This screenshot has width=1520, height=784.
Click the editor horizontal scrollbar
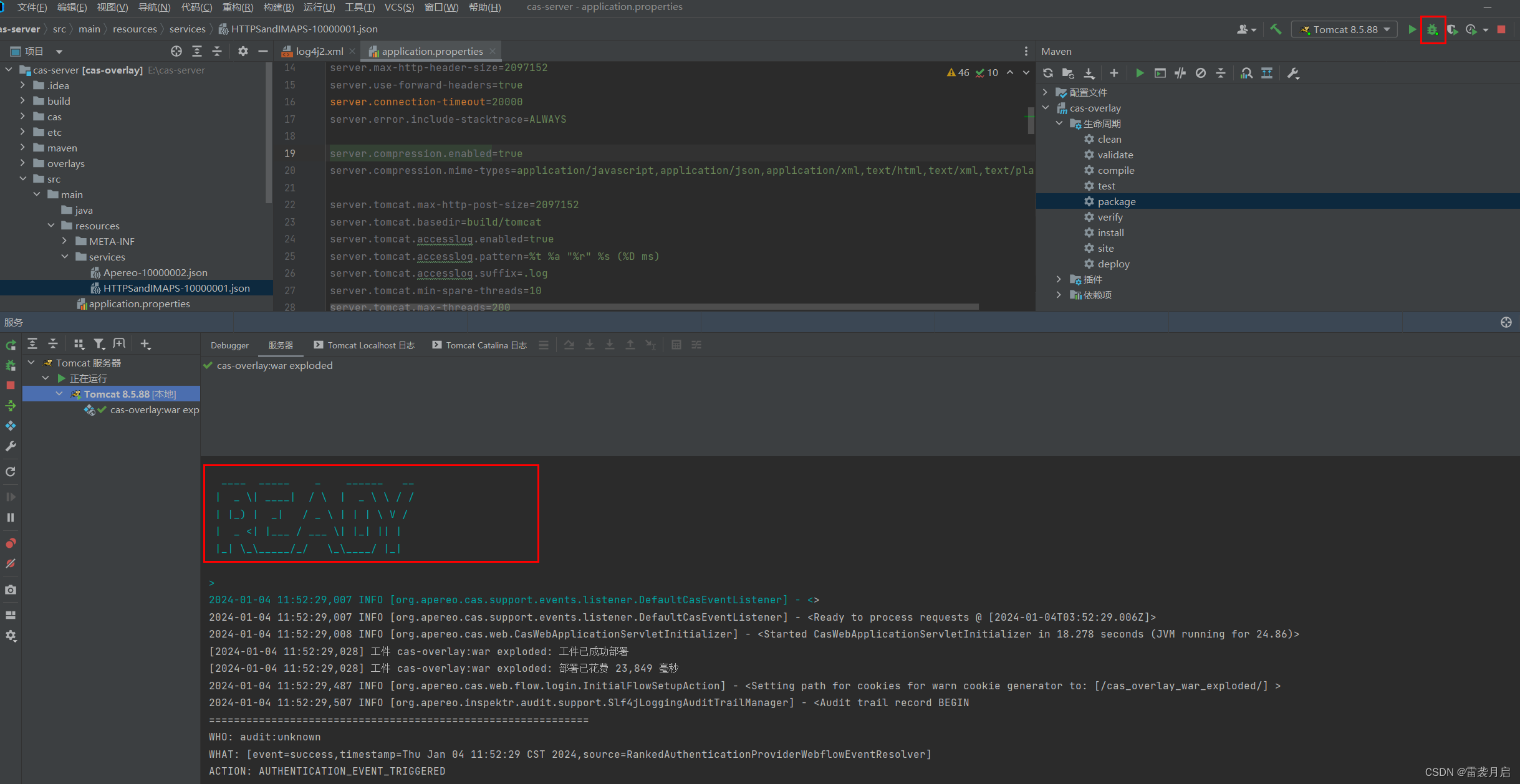tap(653, 307)
